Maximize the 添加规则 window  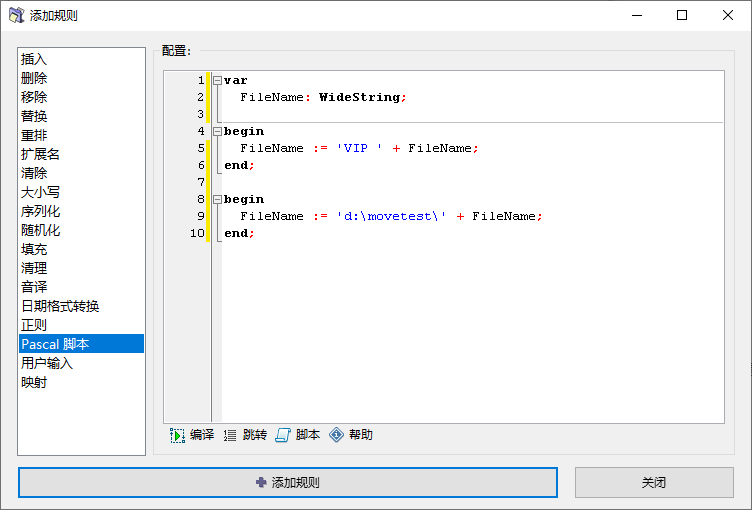click(682, 15)
